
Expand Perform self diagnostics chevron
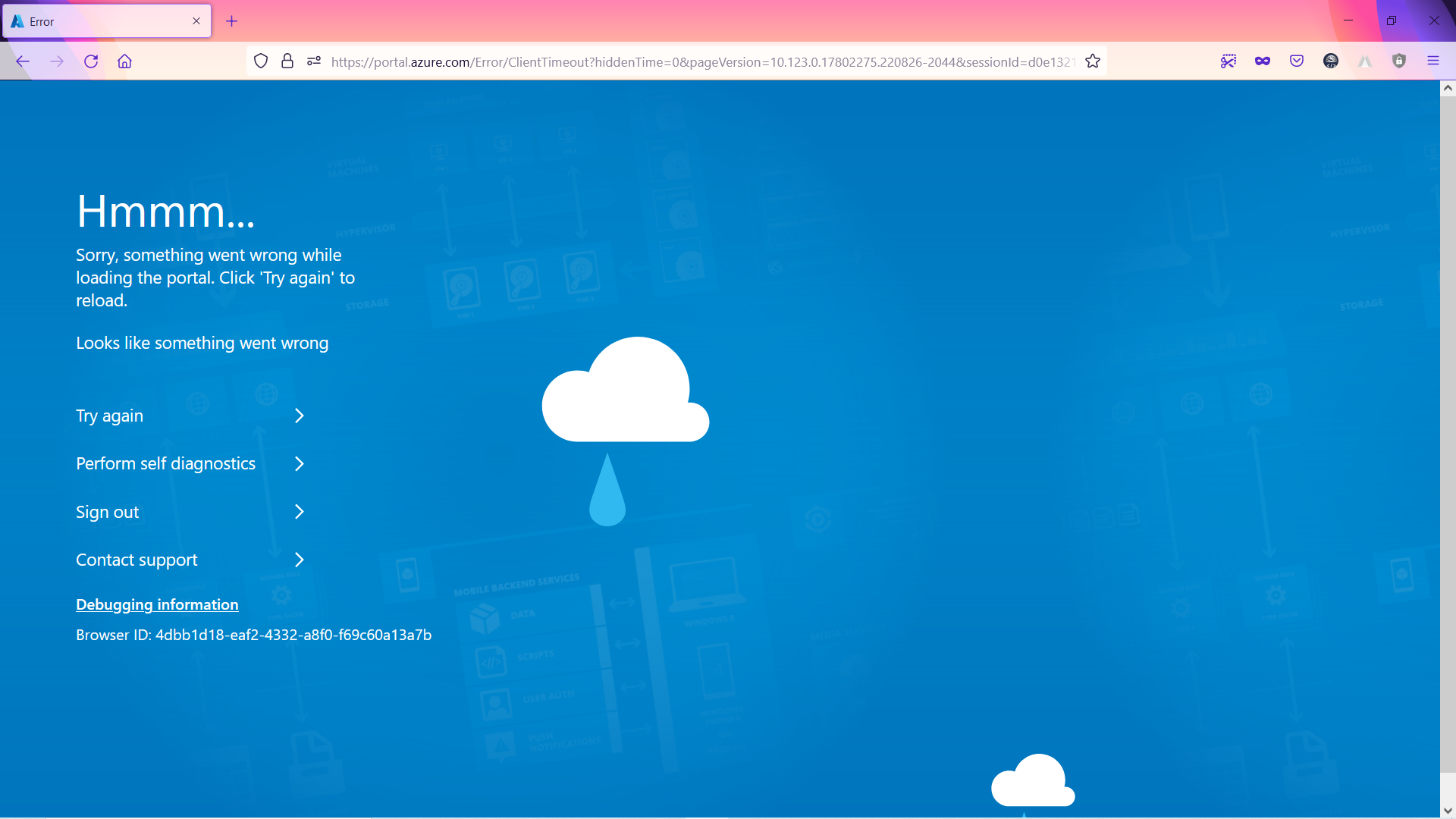point(300,464)
